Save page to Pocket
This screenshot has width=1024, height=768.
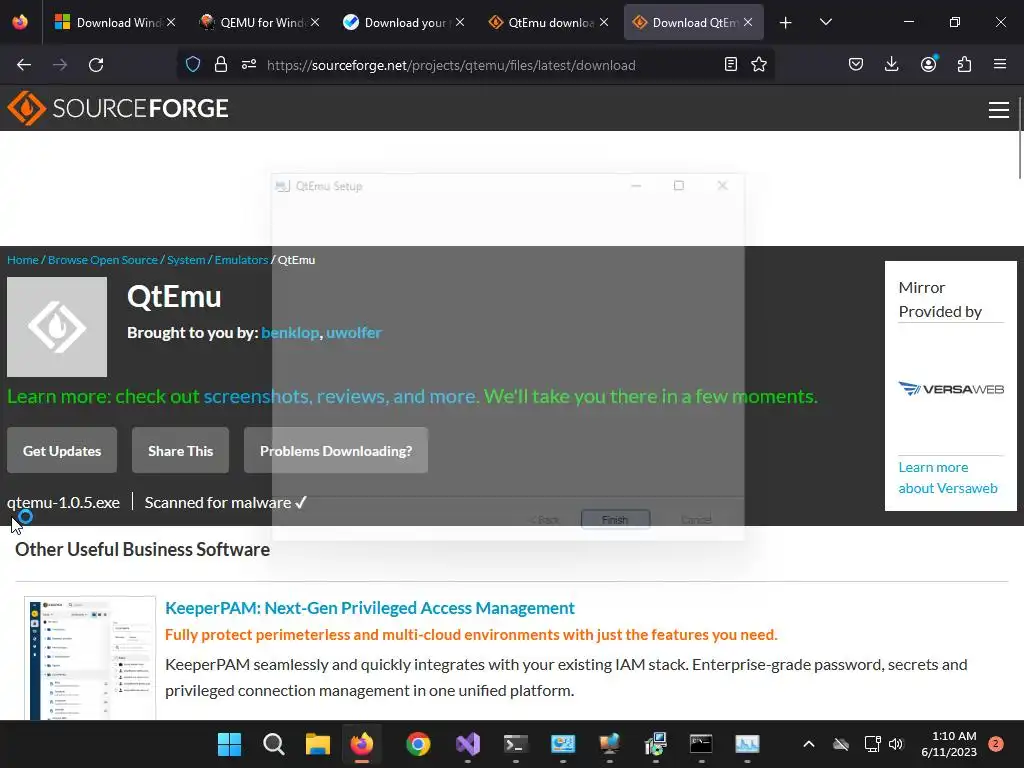856,65
